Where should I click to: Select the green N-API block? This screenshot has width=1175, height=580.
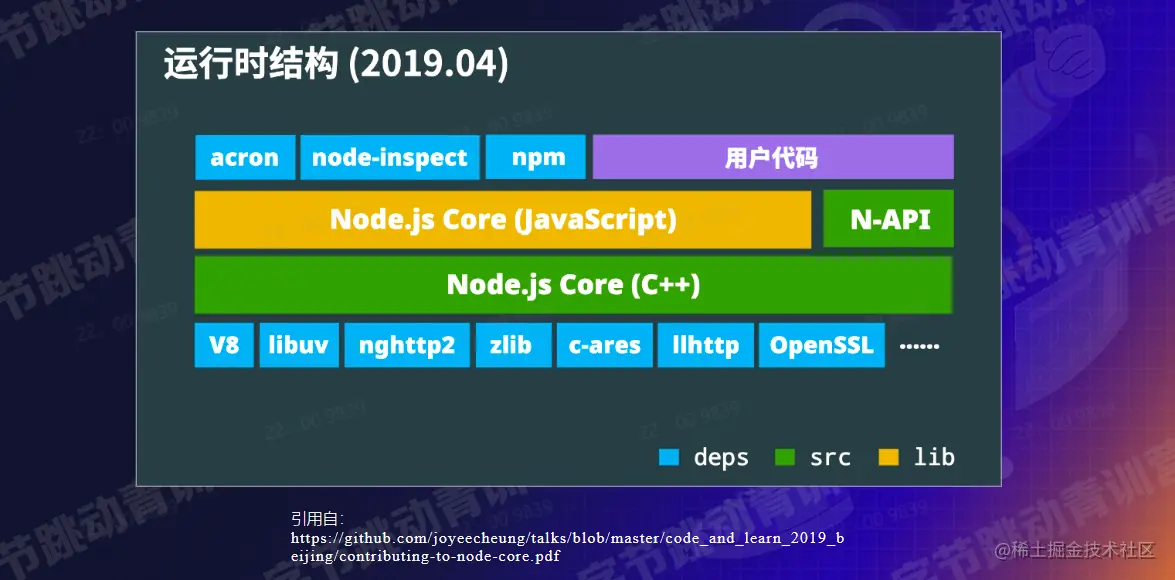click(x=888, y=219)
